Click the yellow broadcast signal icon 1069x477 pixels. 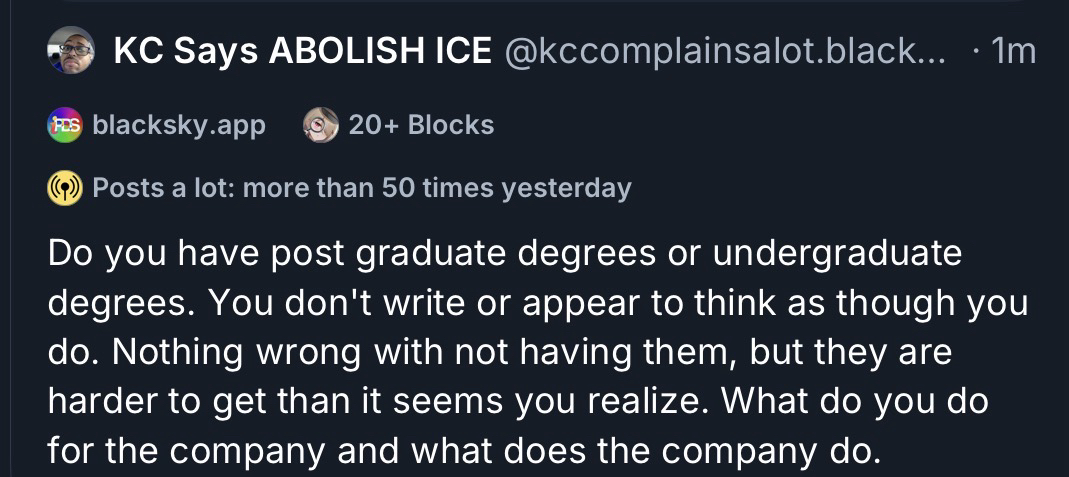tap(64, 188)
